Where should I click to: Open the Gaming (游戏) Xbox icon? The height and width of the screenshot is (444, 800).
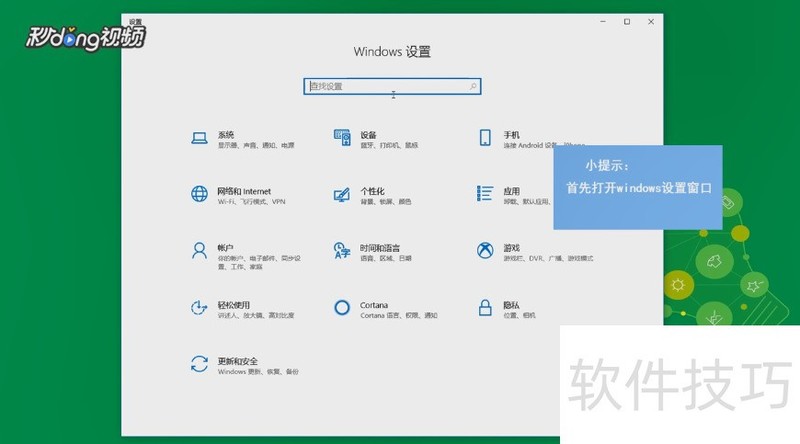click(x=485, y=251)
